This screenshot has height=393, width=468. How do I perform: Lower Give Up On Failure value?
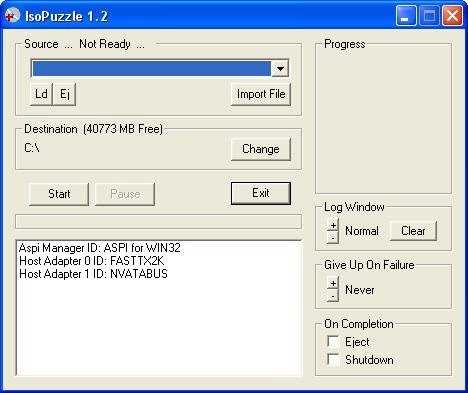pyautogui.click(x=333, y=296)
